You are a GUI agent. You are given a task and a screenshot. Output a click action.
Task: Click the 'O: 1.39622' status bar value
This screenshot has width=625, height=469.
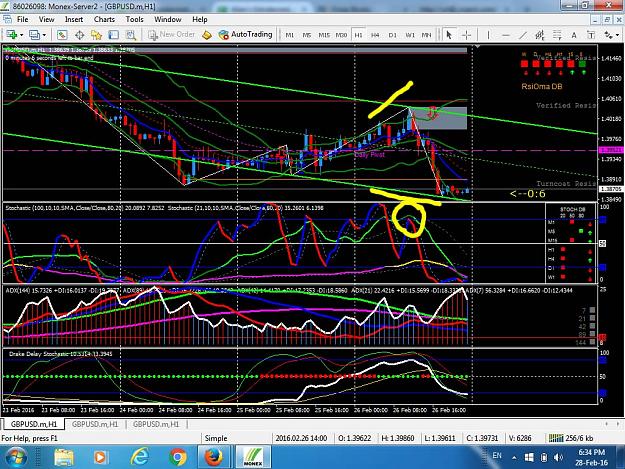[x=355, y=438]
